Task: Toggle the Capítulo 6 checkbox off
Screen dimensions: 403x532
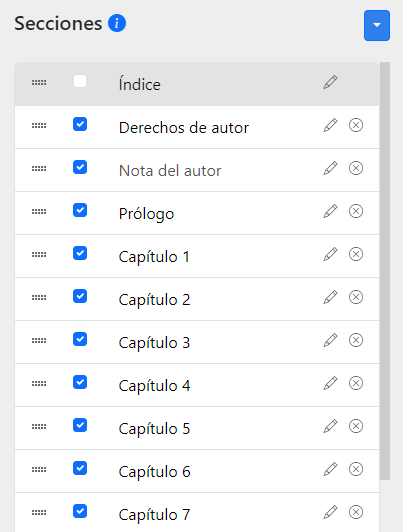Action: click(x=80, y=468)
